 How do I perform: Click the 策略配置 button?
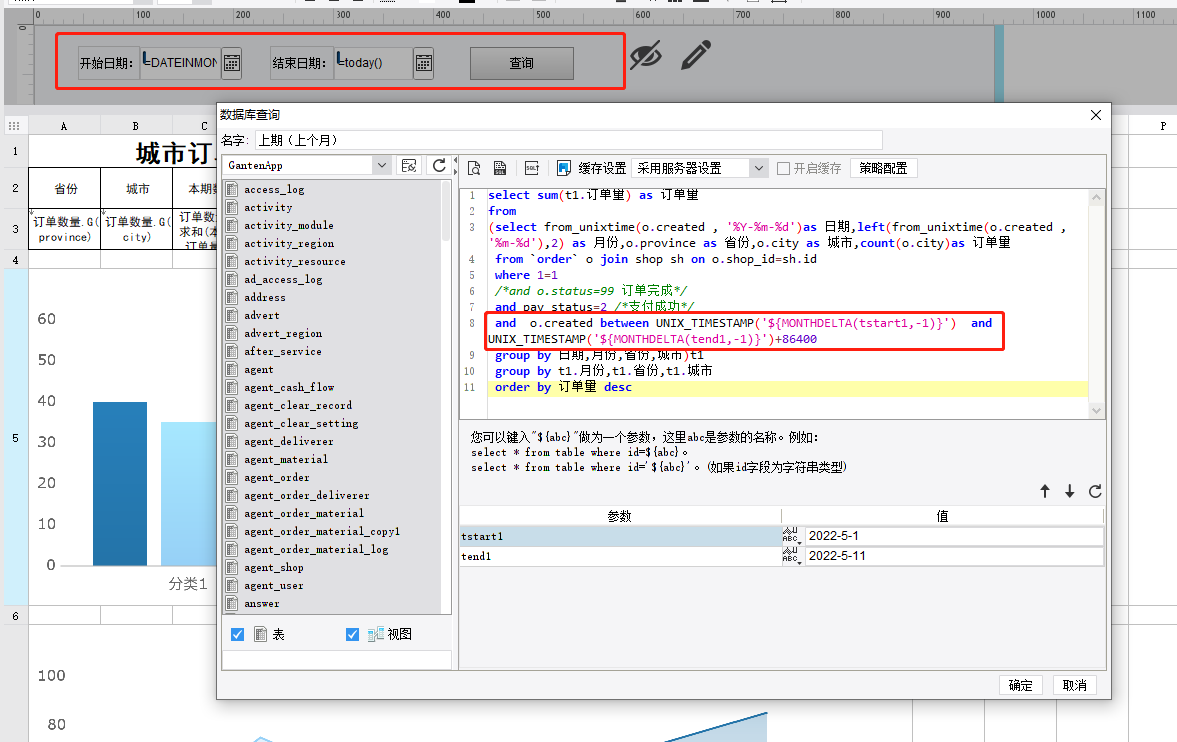(884, 168)
